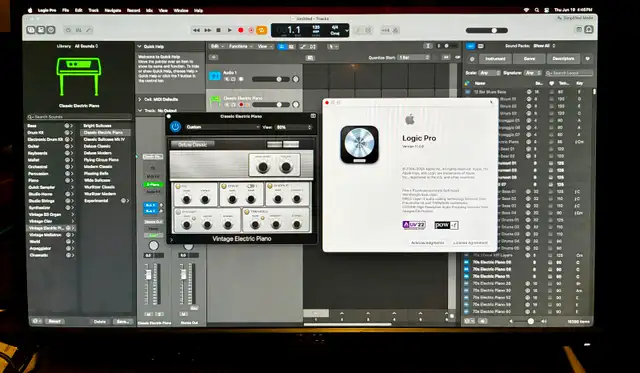The image size is (640, 373).
Task: Collapse the Quick Help section
Action: click(139, 47)
